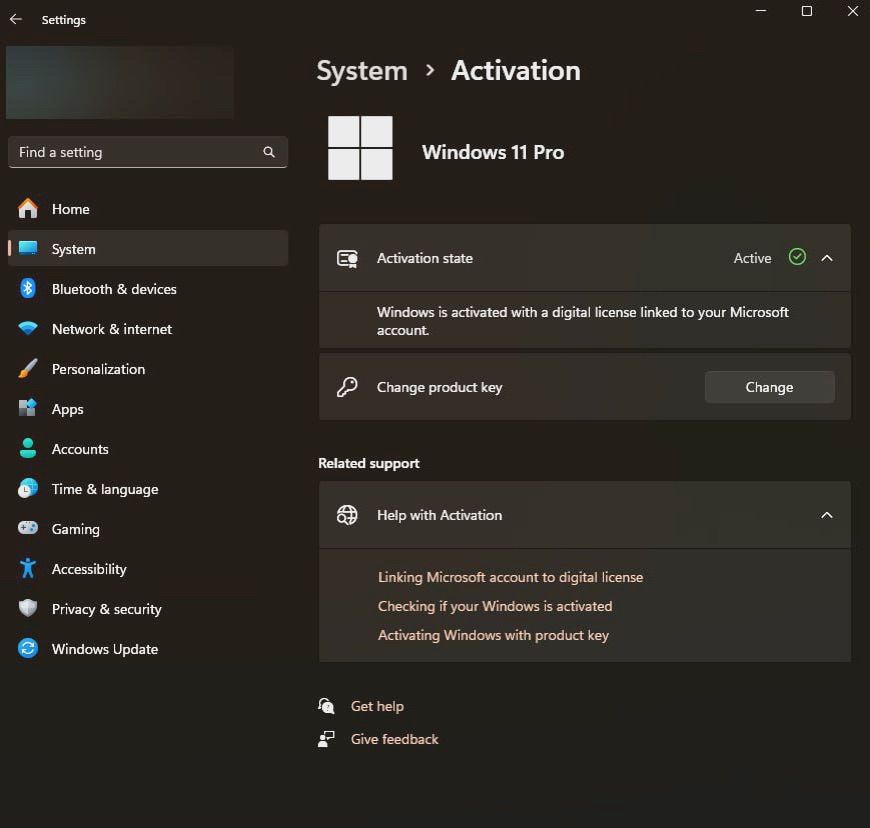Click the Windows 11 Pro edition text
Screen dimensions: 870x828
[x=493, y=152]
